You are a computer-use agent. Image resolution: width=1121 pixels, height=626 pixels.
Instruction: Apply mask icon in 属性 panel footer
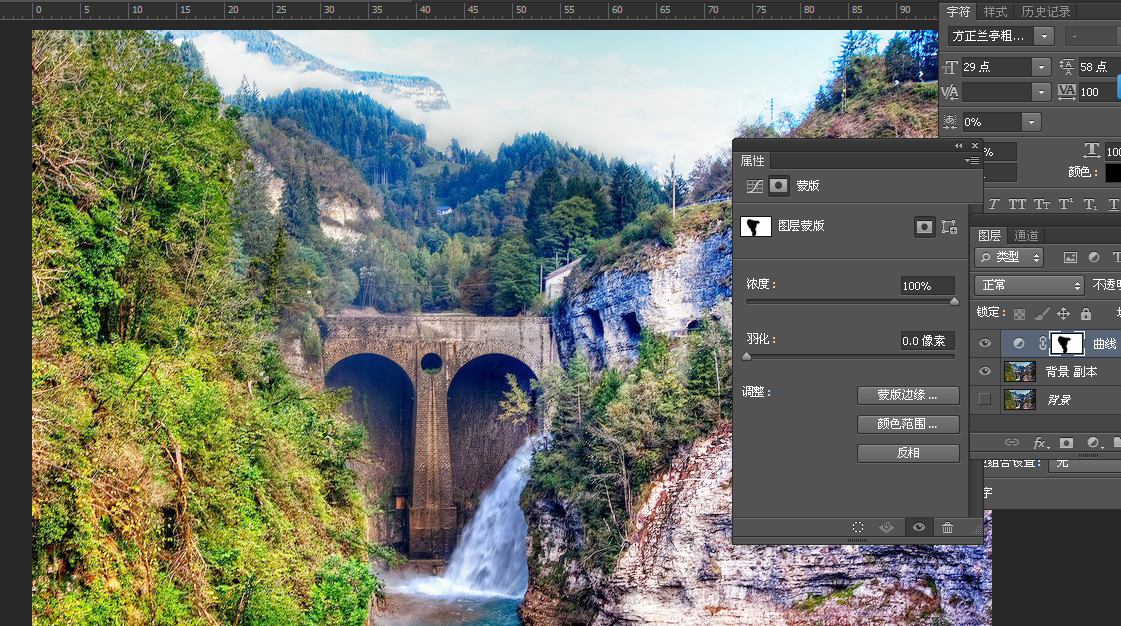coord(887,527)
